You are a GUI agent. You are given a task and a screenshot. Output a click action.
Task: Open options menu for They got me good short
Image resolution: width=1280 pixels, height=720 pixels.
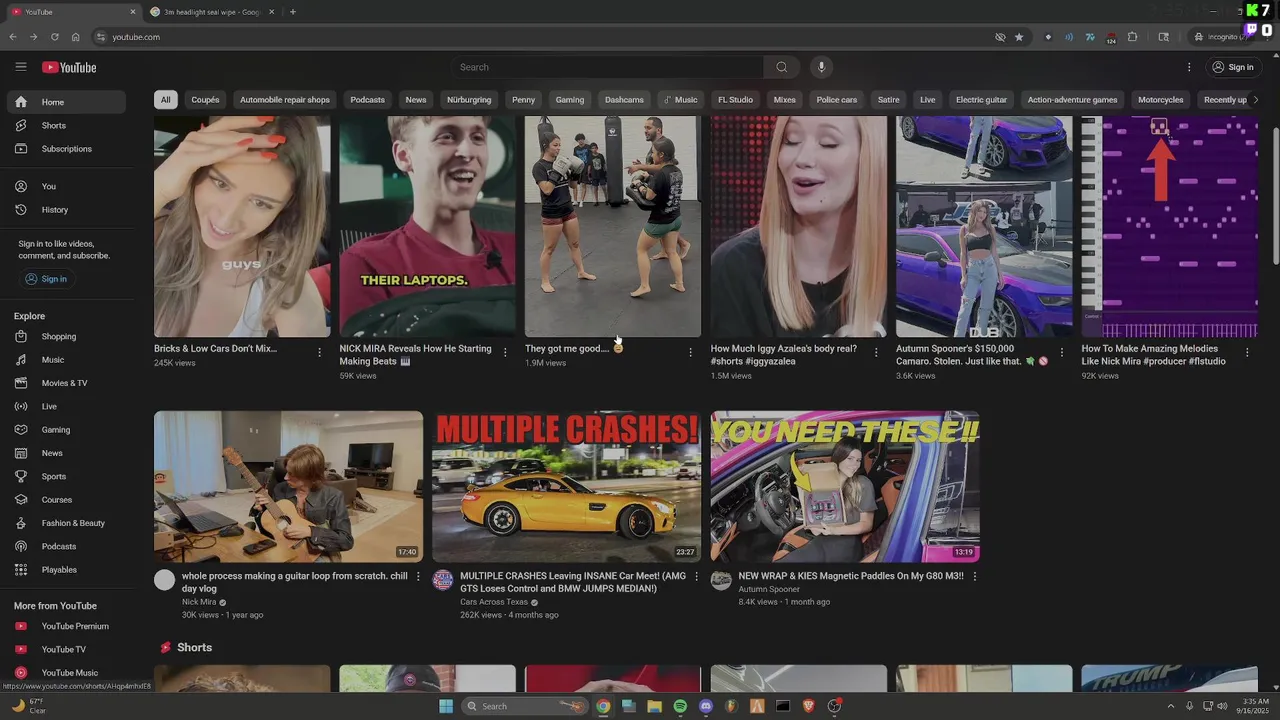pyautogui.click(x=690, y=352)
